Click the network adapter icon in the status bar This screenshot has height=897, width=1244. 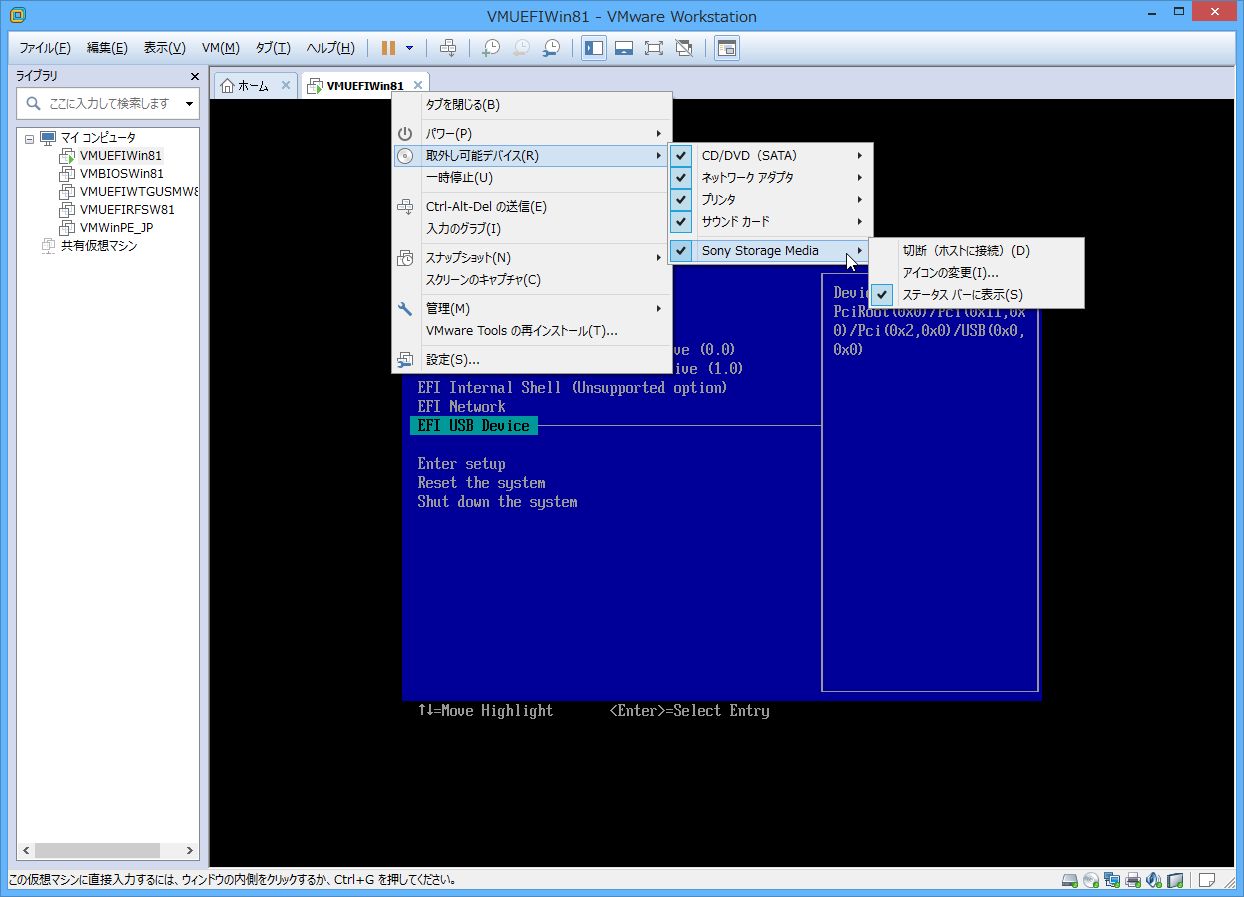point(1112,881)
